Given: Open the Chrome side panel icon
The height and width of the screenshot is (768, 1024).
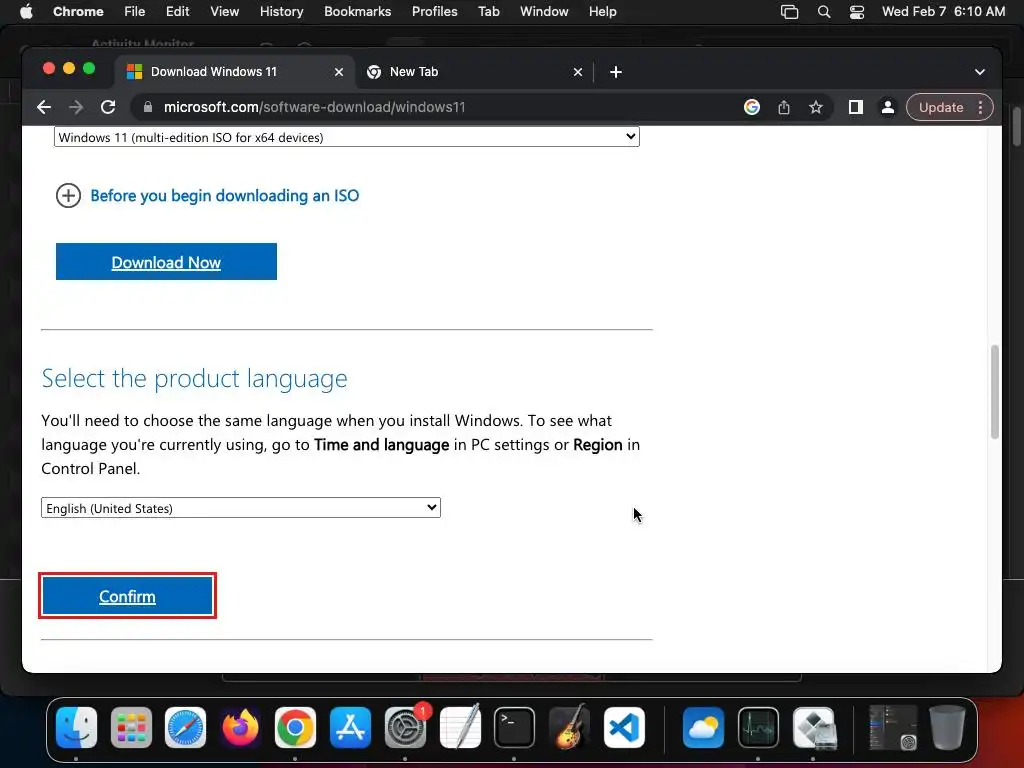Looking at the screenshot, I should [x=856, y=107].
